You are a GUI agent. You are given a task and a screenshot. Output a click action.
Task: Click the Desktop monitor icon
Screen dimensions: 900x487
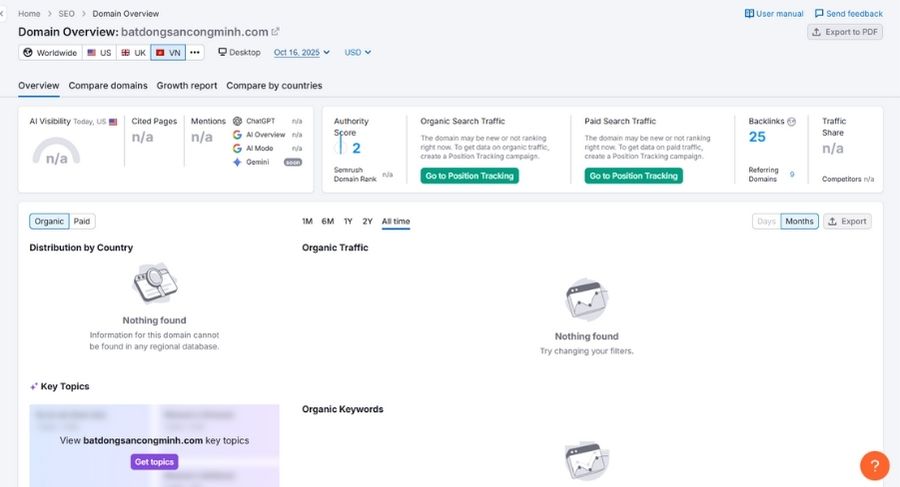(222, 52)
